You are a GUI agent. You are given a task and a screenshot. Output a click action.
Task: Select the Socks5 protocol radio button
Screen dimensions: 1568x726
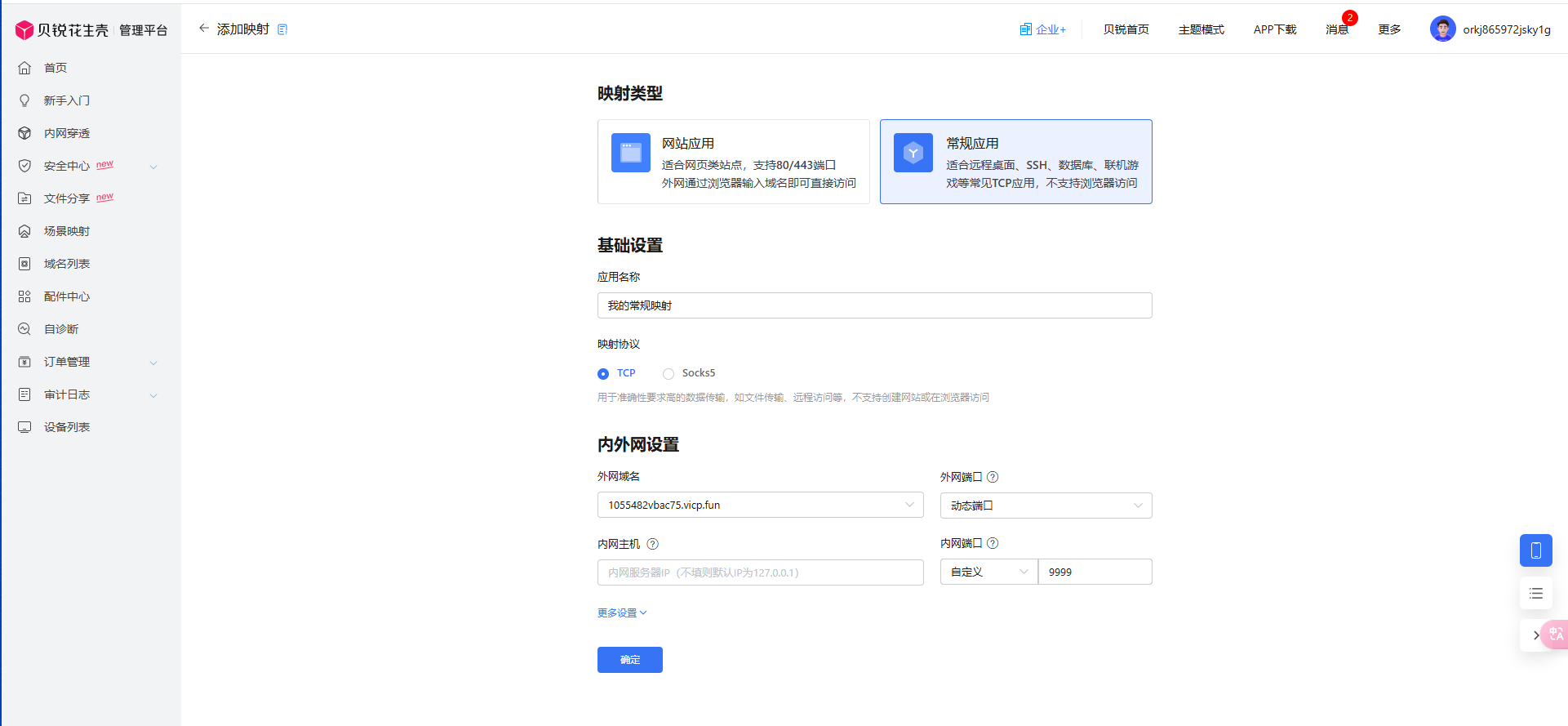click(x=669, y=374)
